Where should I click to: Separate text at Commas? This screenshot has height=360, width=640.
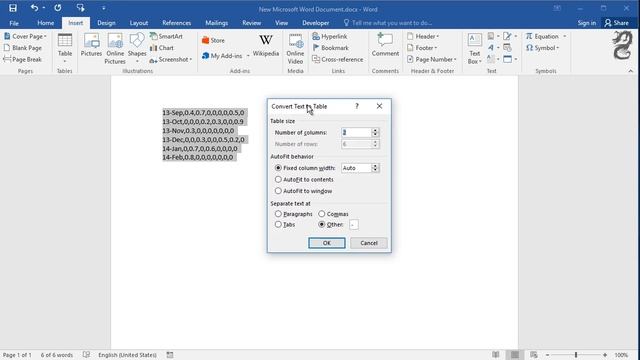[x=333, y=213]
